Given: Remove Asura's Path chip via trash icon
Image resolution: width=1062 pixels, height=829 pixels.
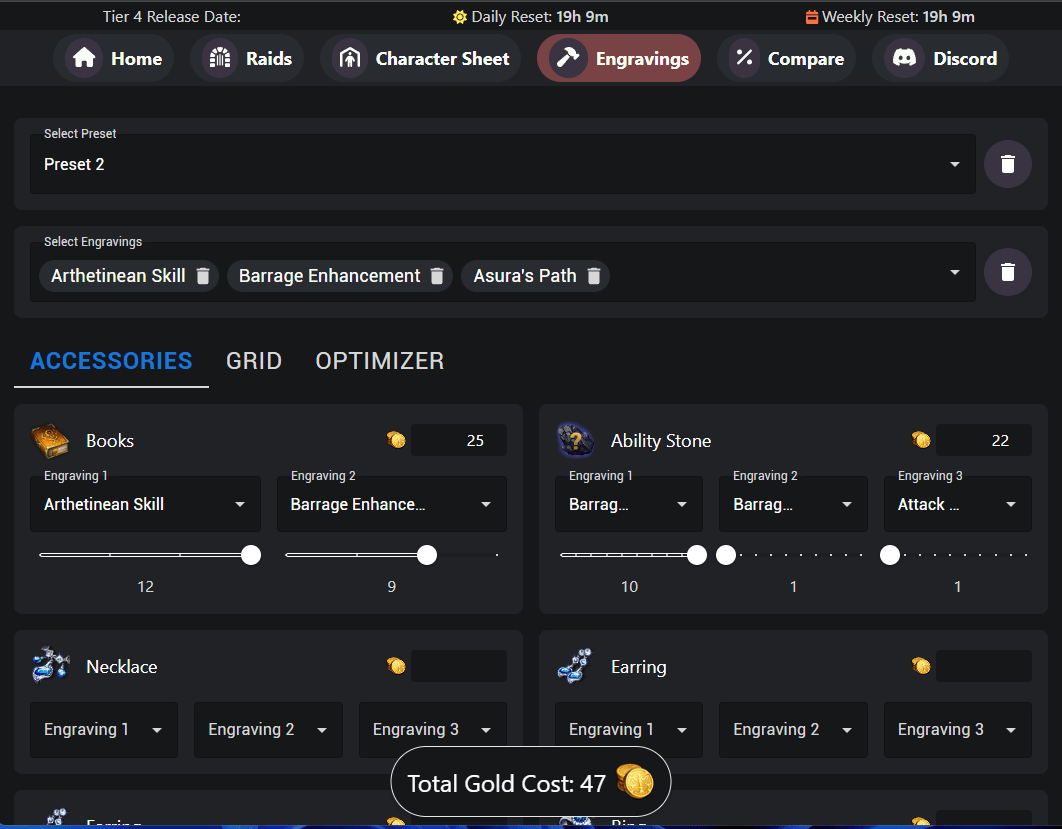Looking at the screenshot, I should point(594,276).
